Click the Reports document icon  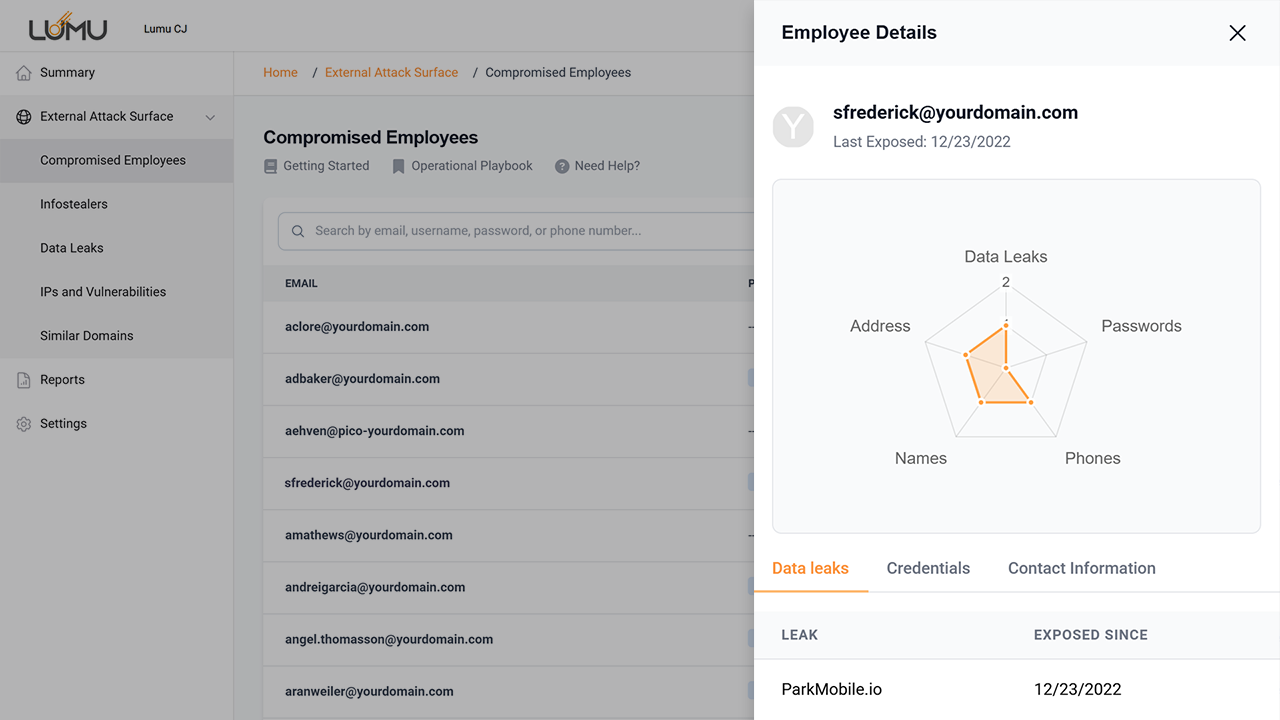24,380
